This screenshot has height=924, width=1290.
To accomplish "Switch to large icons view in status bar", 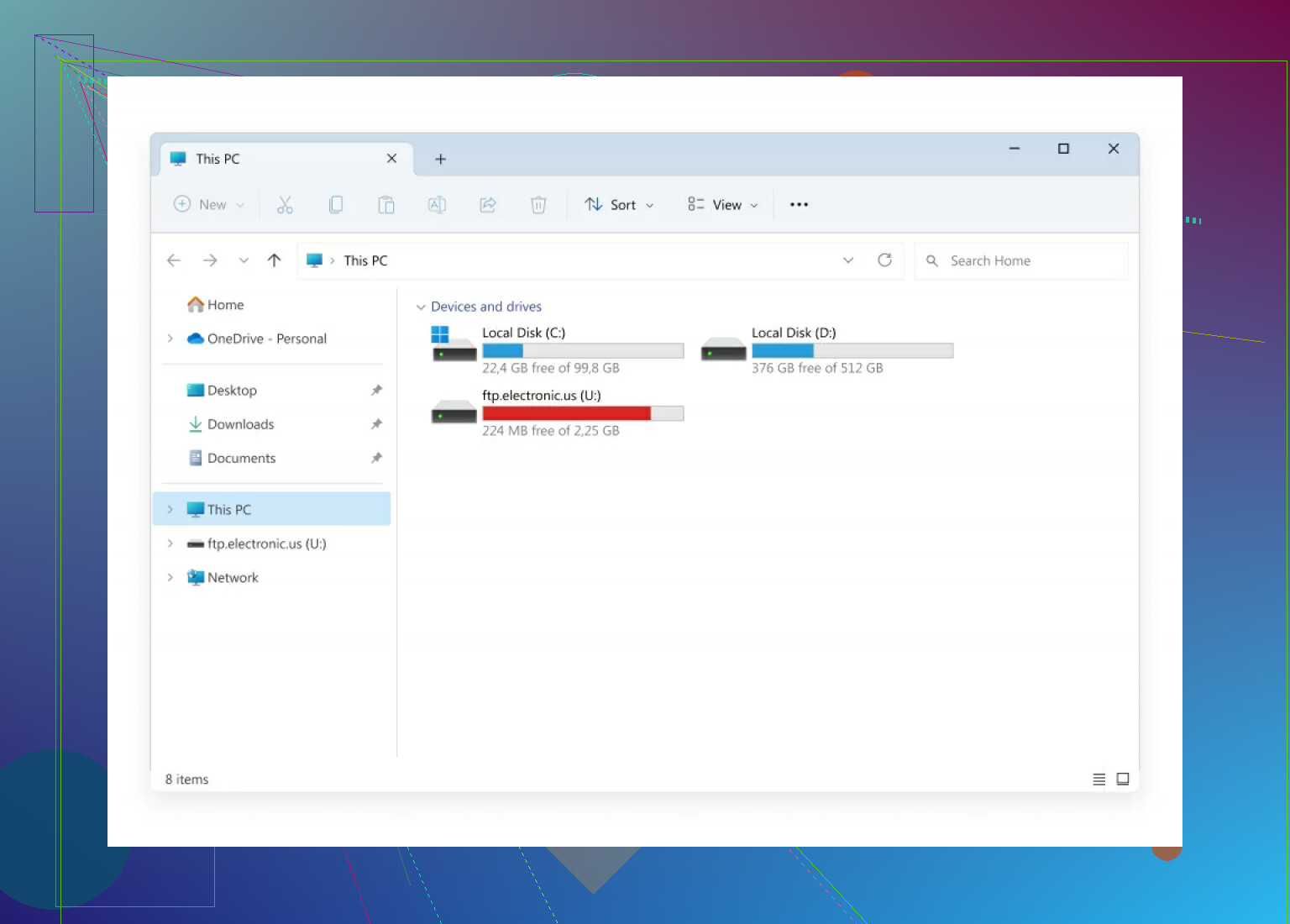I will (1123, 780).
